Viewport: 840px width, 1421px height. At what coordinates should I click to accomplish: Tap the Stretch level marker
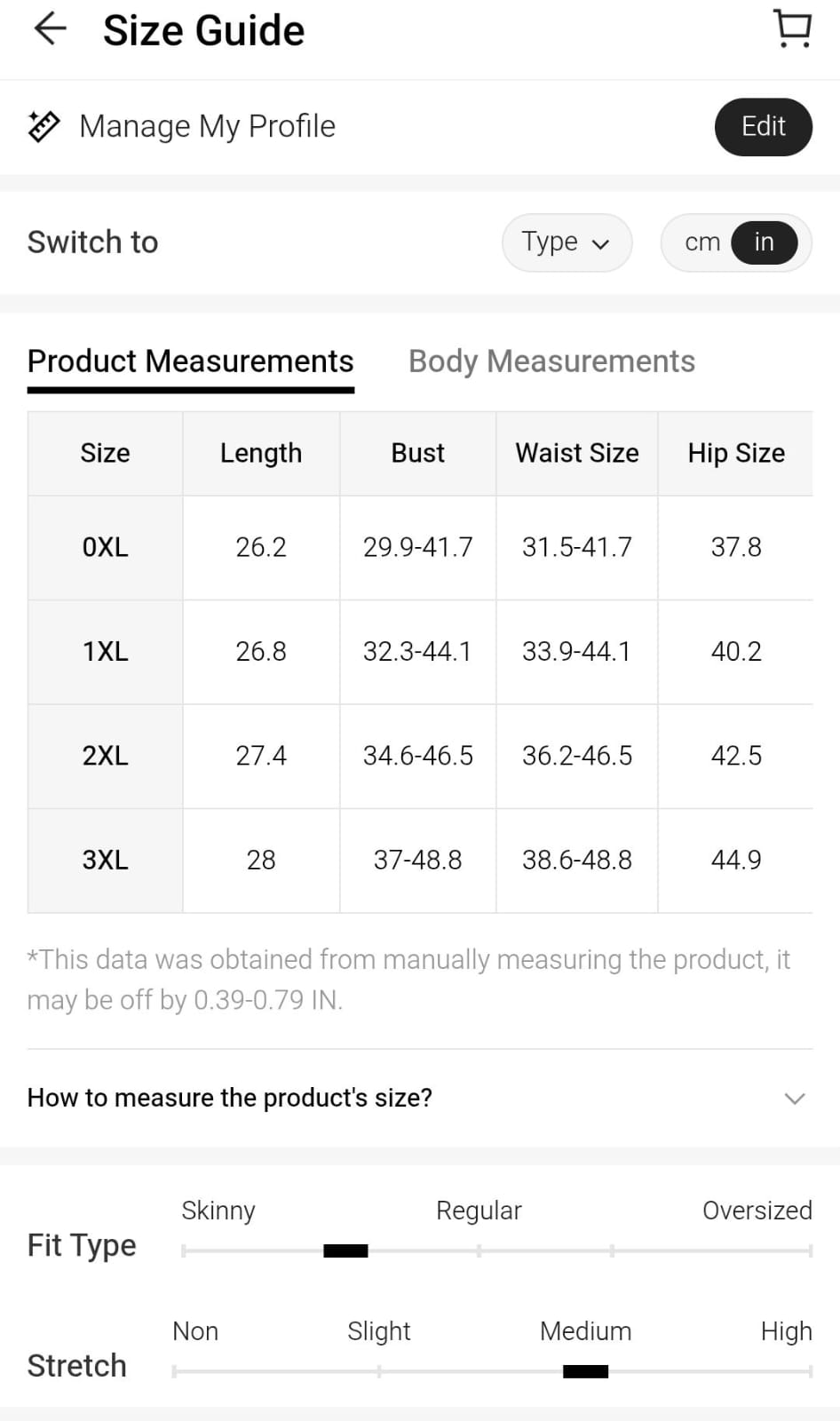[x=585, y=1372]
